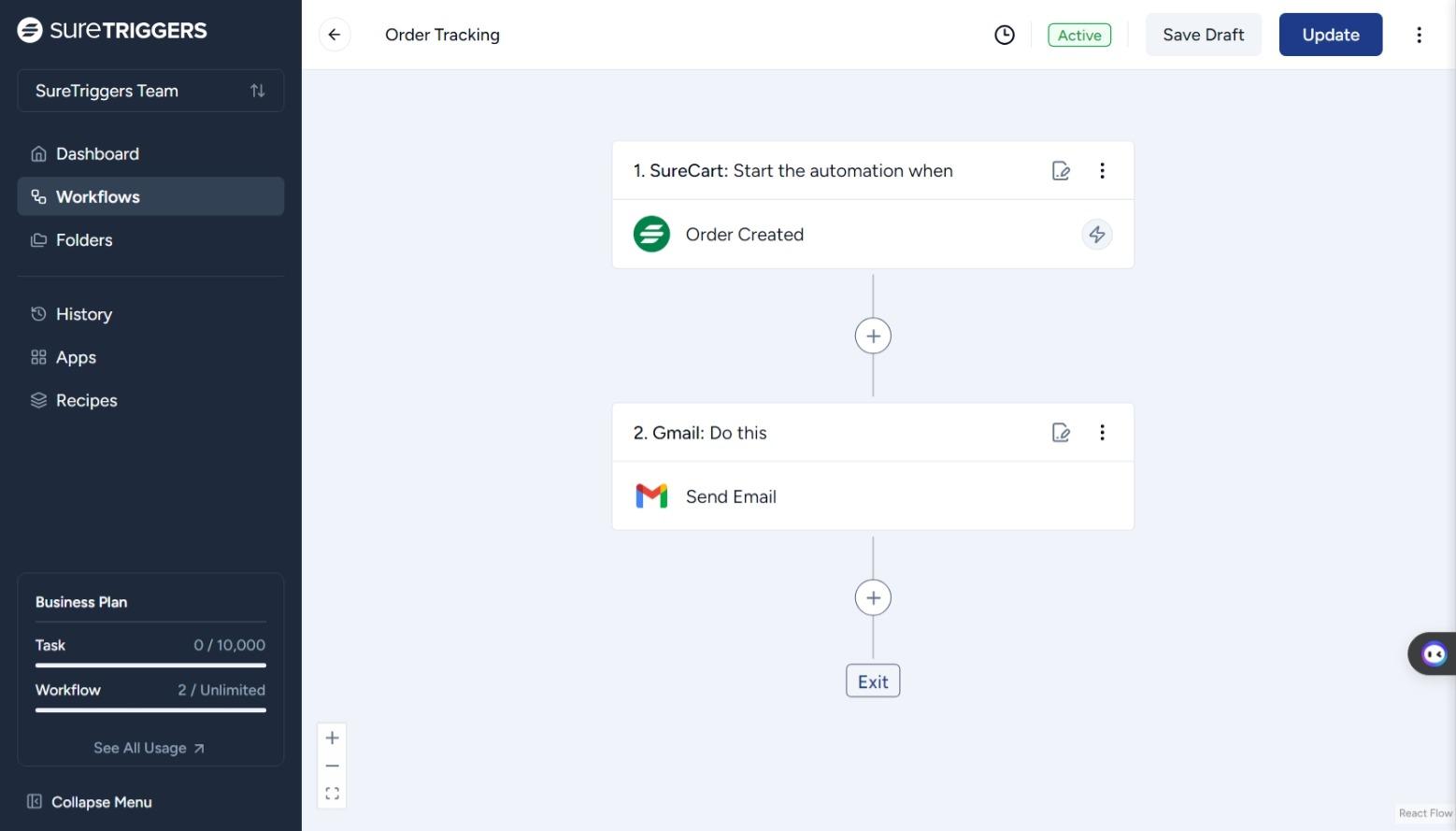This screenshot has width=1456, height=831.
Task: Click the Active status badge
Action: pos(1078,35)
